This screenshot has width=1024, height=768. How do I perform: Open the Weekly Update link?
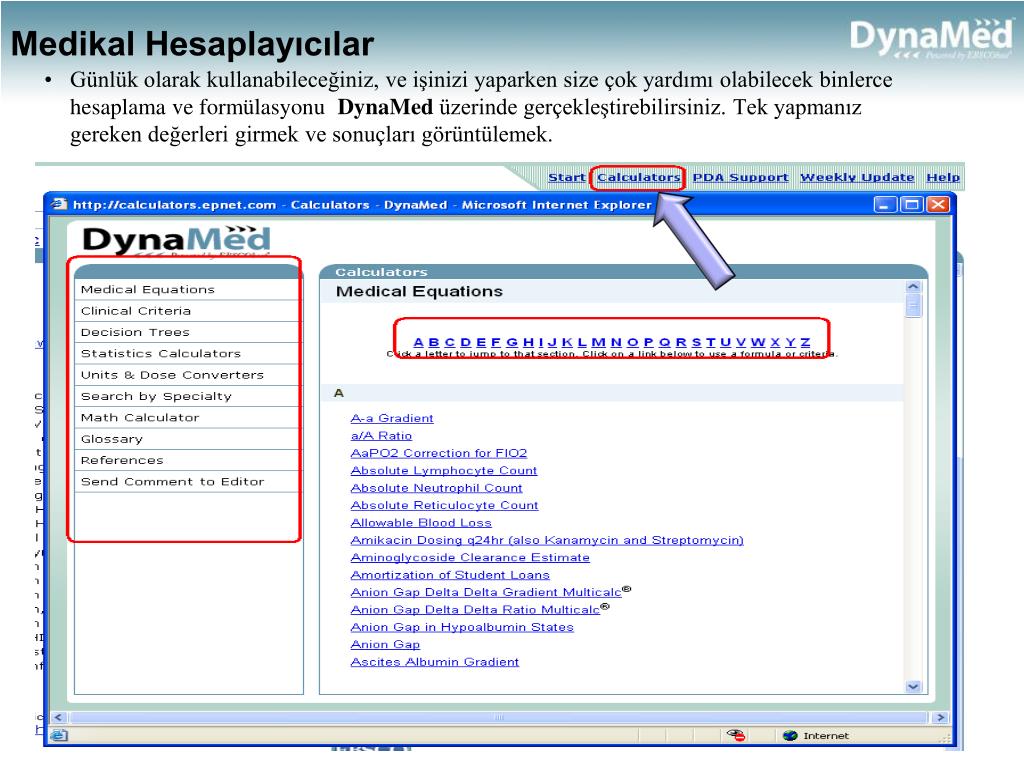pos(857,177)
